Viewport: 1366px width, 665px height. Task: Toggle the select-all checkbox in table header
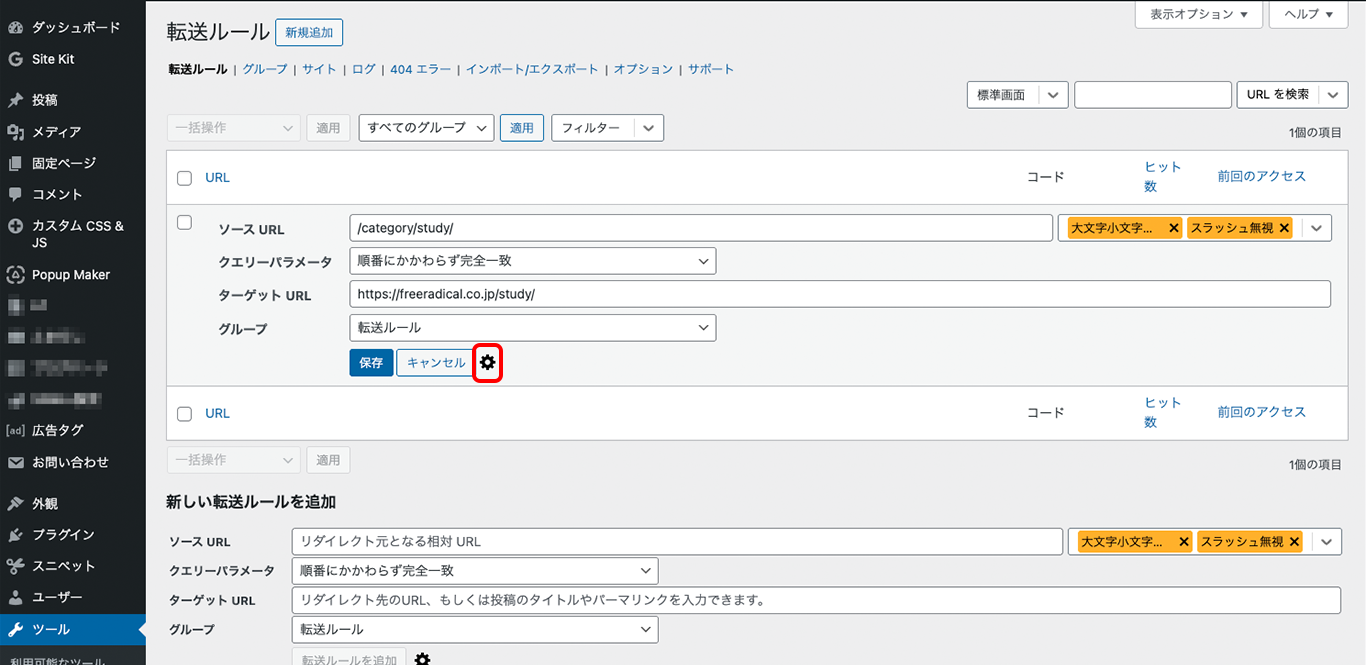[x=184, y=178]
